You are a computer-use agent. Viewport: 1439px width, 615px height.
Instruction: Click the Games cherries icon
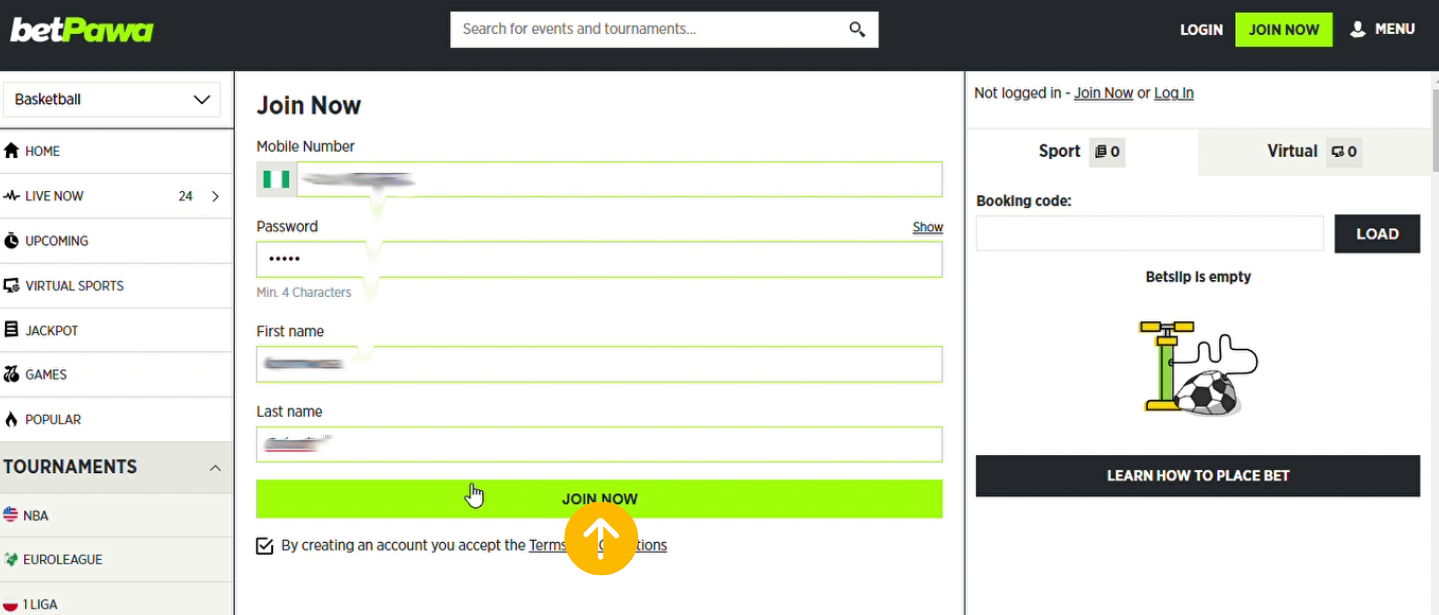coord(12,375)
